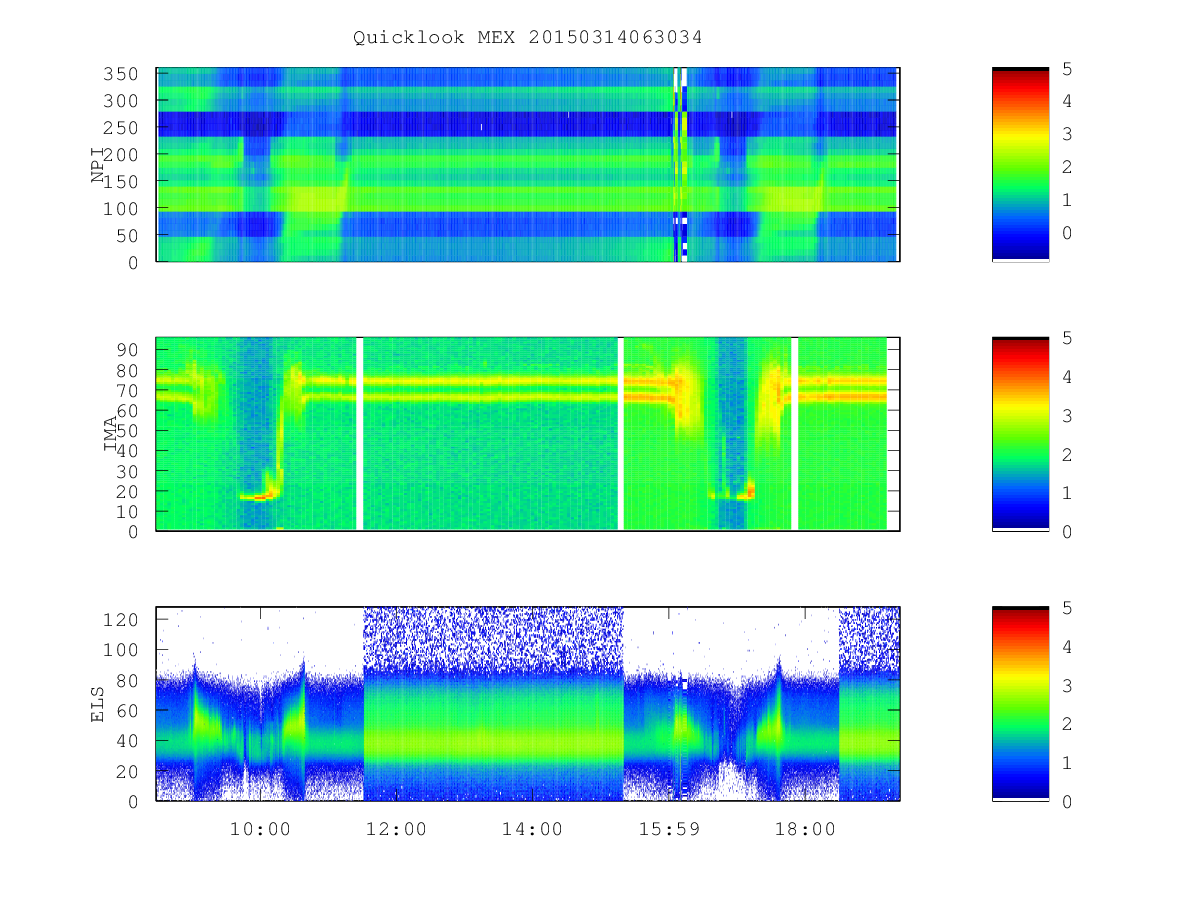This screenshot has width=1200, height=900.
Task: Click the 14:00 time tick label
Action: click(533, 829)
